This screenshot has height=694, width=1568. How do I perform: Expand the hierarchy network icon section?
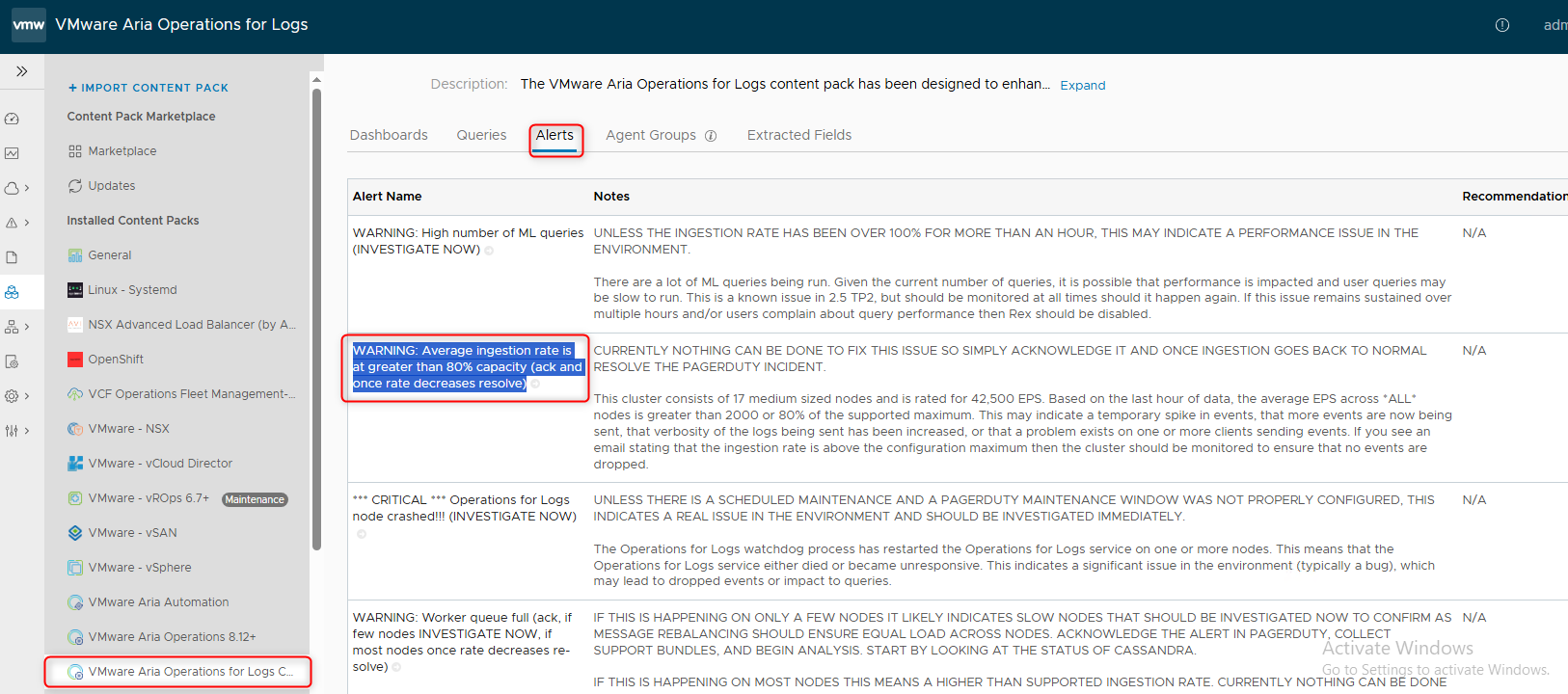[16, 327]
